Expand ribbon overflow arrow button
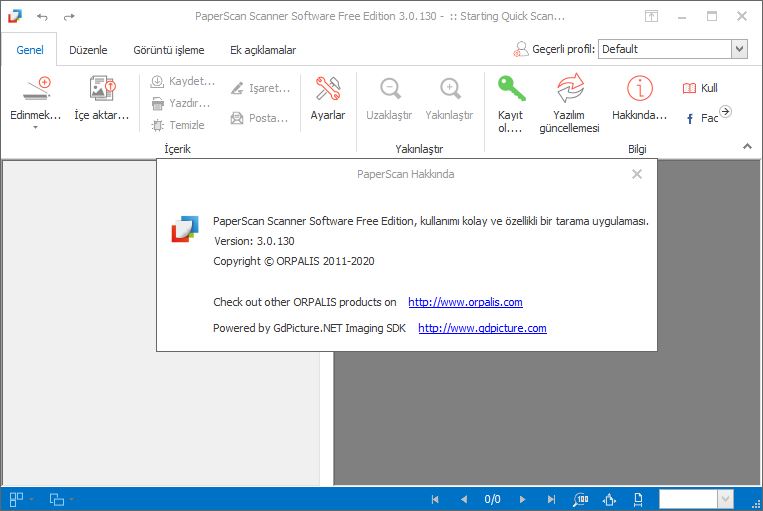The height and width of the screenshot is (511, 763). click(x=726, y=111)
